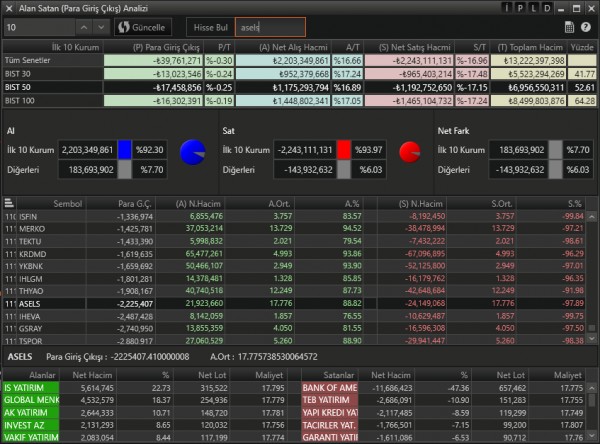600x444 pixels.
Task: Select the IHEVA stock row
Action: click(x=294, y=316)
